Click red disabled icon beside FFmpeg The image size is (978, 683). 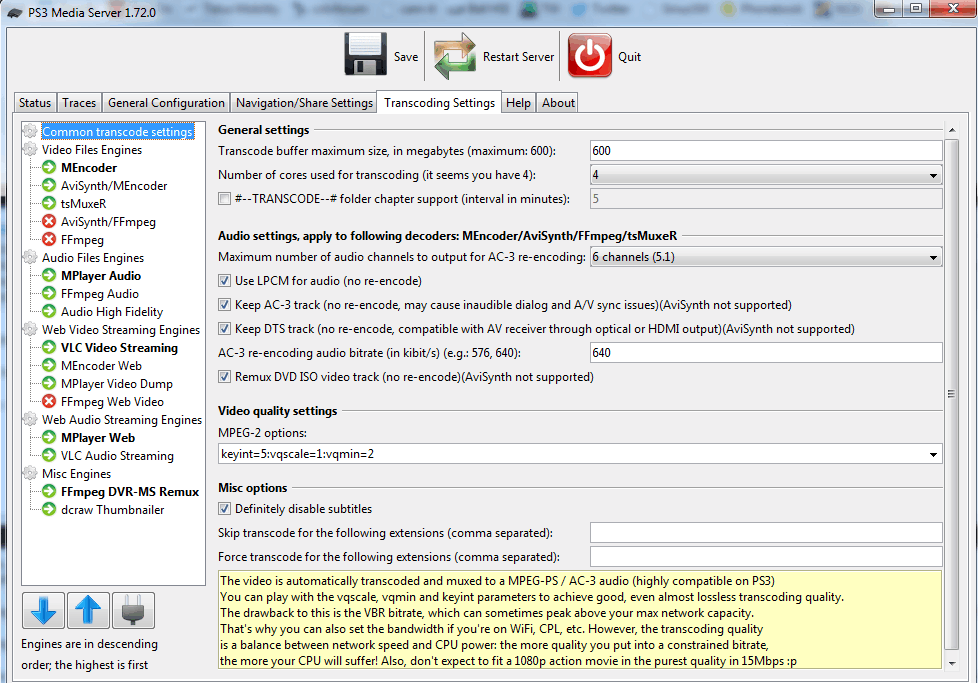pos(49,240)
